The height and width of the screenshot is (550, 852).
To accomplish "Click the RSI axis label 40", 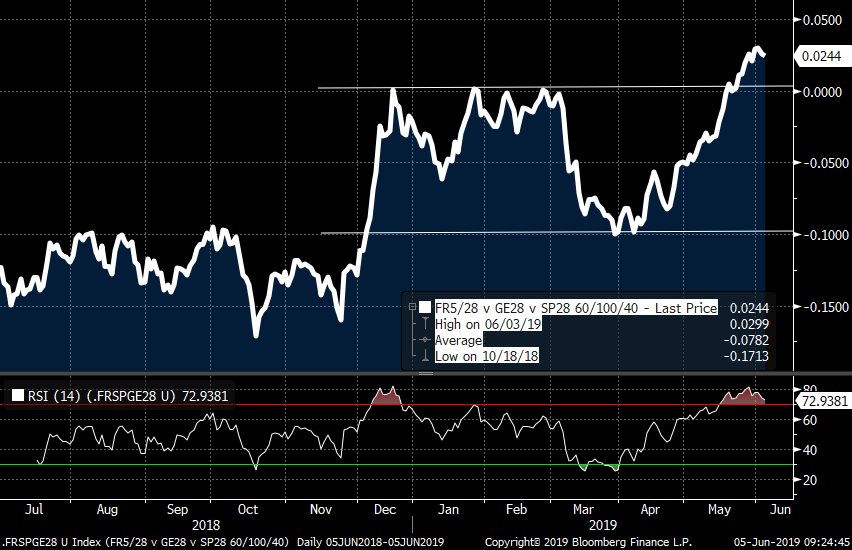I will click(x=809, y=450).
